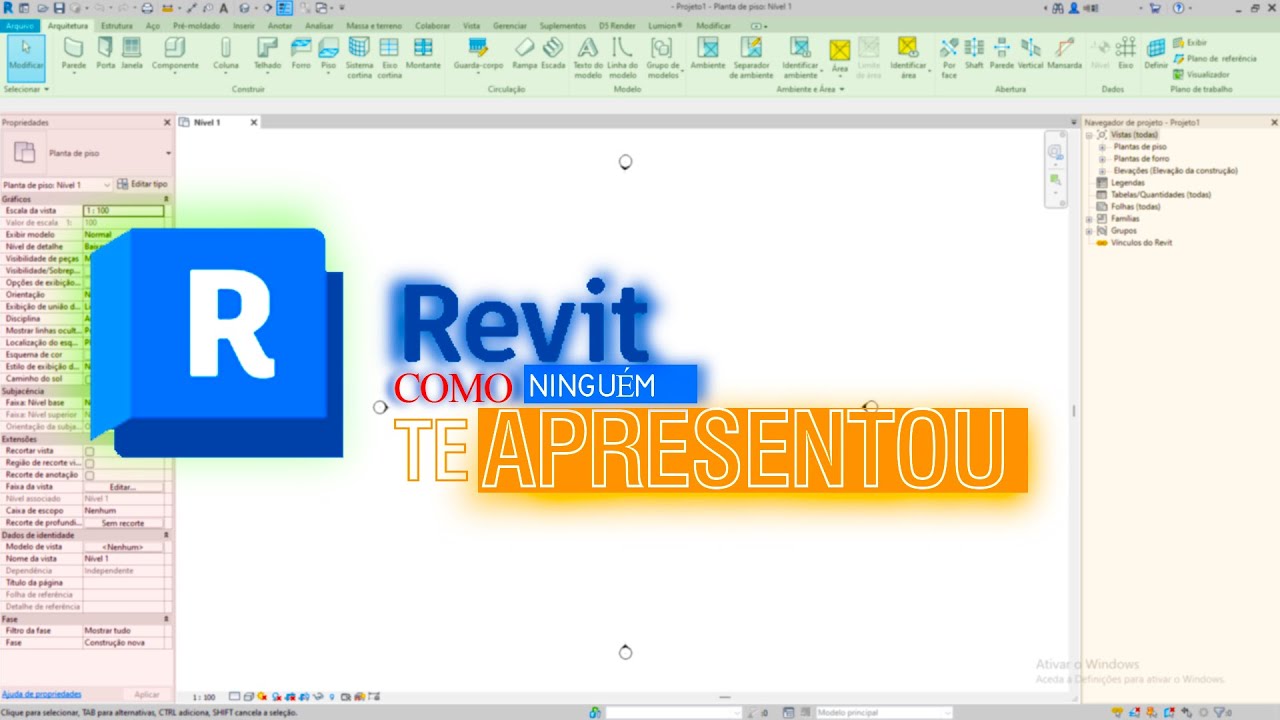
Task: Select the Mansarda dormer tool
Action: tap(1064, 52)
